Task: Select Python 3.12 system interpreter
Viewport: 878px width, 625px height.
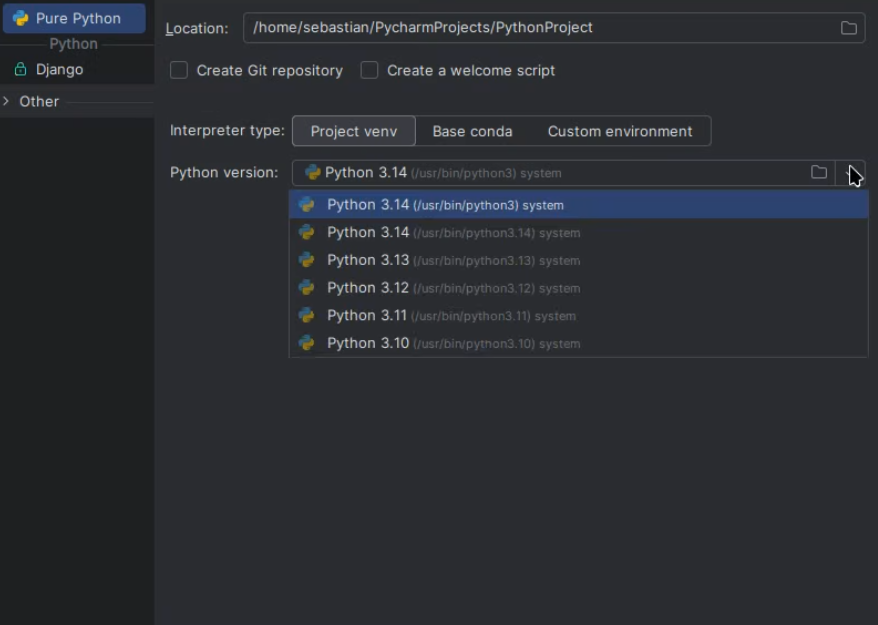Action: 578,288
